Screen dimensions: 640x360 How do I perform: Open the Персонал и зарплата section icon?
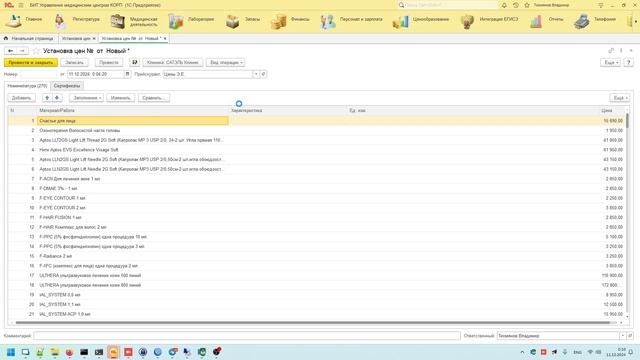click(328, 21)
